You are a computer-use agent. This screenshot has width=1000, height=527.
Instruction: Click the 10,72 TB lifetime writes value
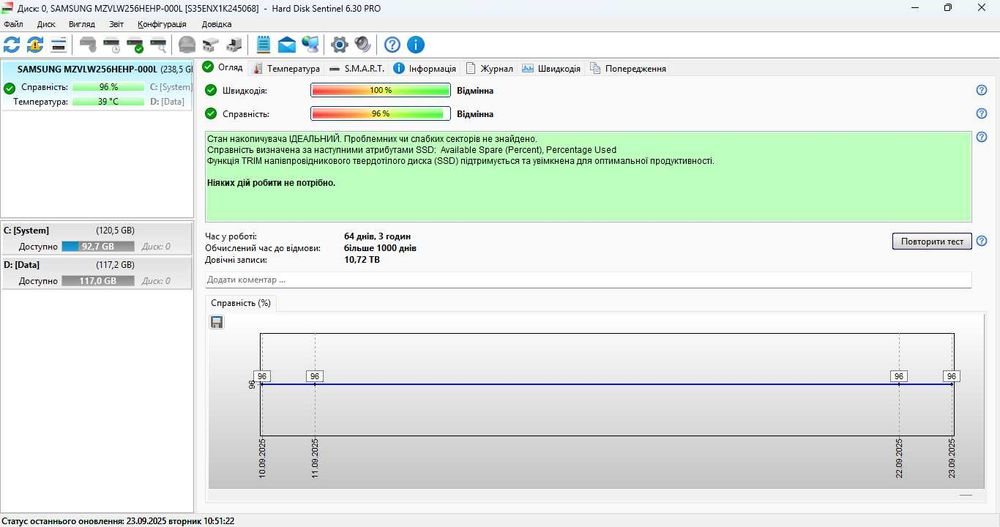click(362, 260)
